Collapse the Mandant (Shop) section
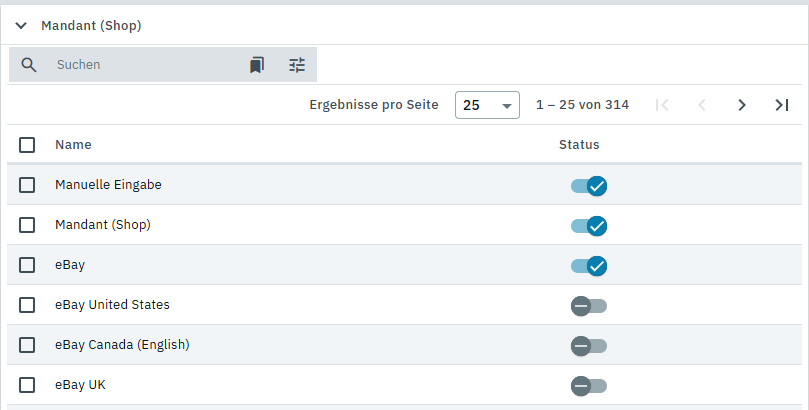 pyautogui.click(x=21, y=26)
